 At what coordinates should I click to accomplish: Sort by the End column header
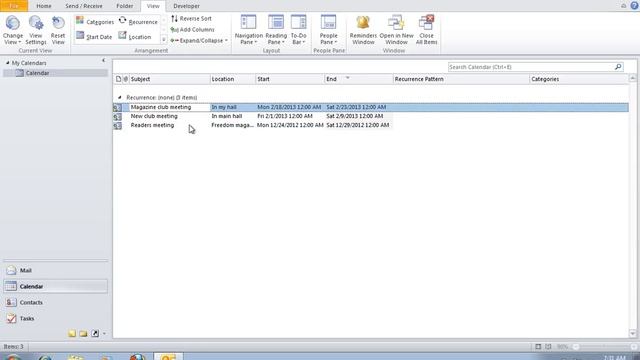tap(358, 79)
